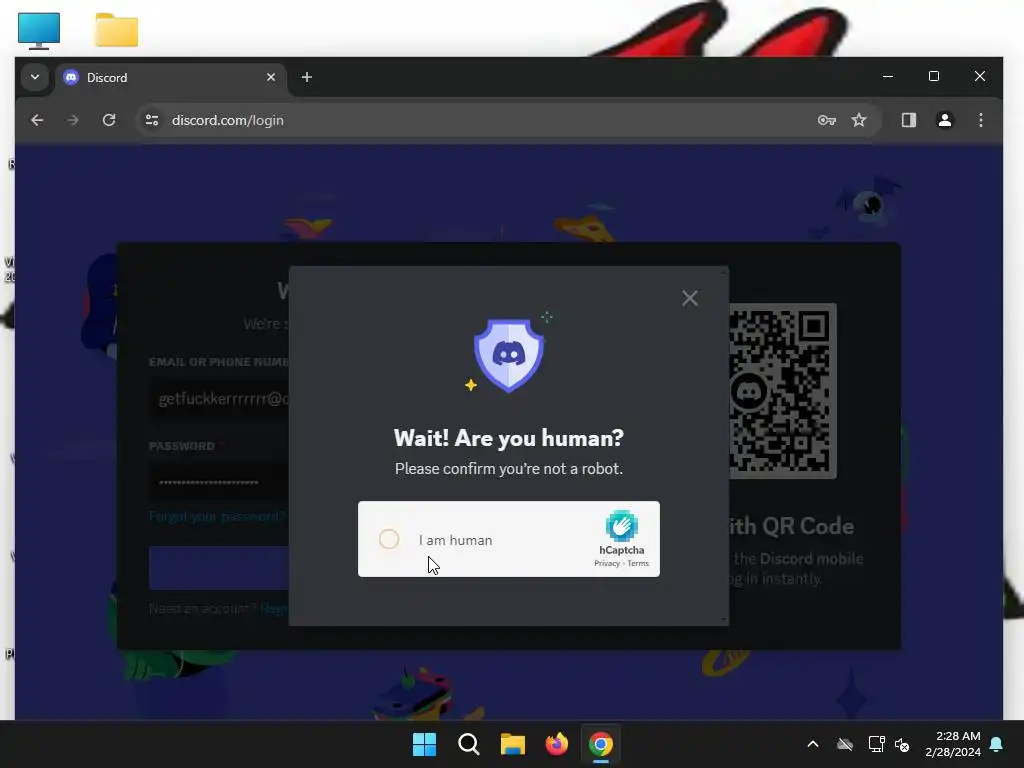
Task: Click the hCaptcha logo icon
Action: point(622,526)
